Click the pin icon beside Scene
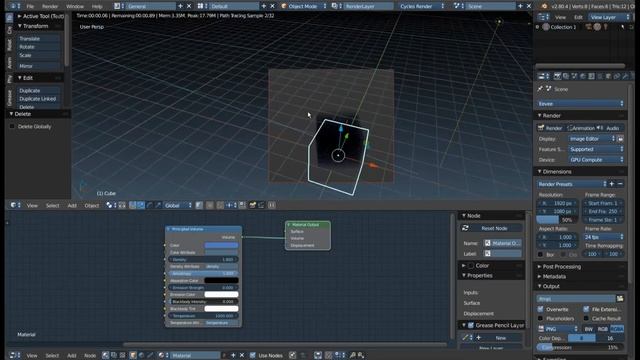The height and width of the screenshot is (360, 640). pos(540,89)
